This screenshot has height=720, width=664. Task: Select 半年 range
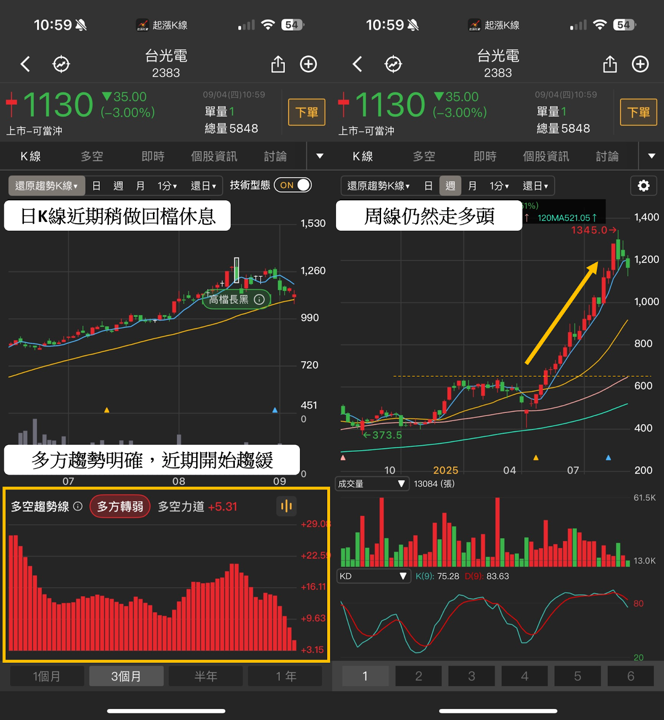point(206,676)
